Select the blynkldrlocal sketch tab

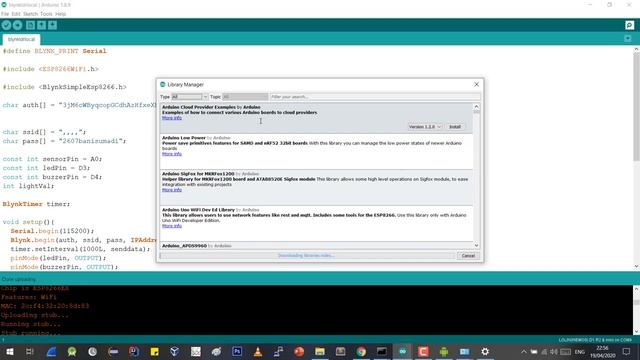pyautogui.click(x=21, y=40)
